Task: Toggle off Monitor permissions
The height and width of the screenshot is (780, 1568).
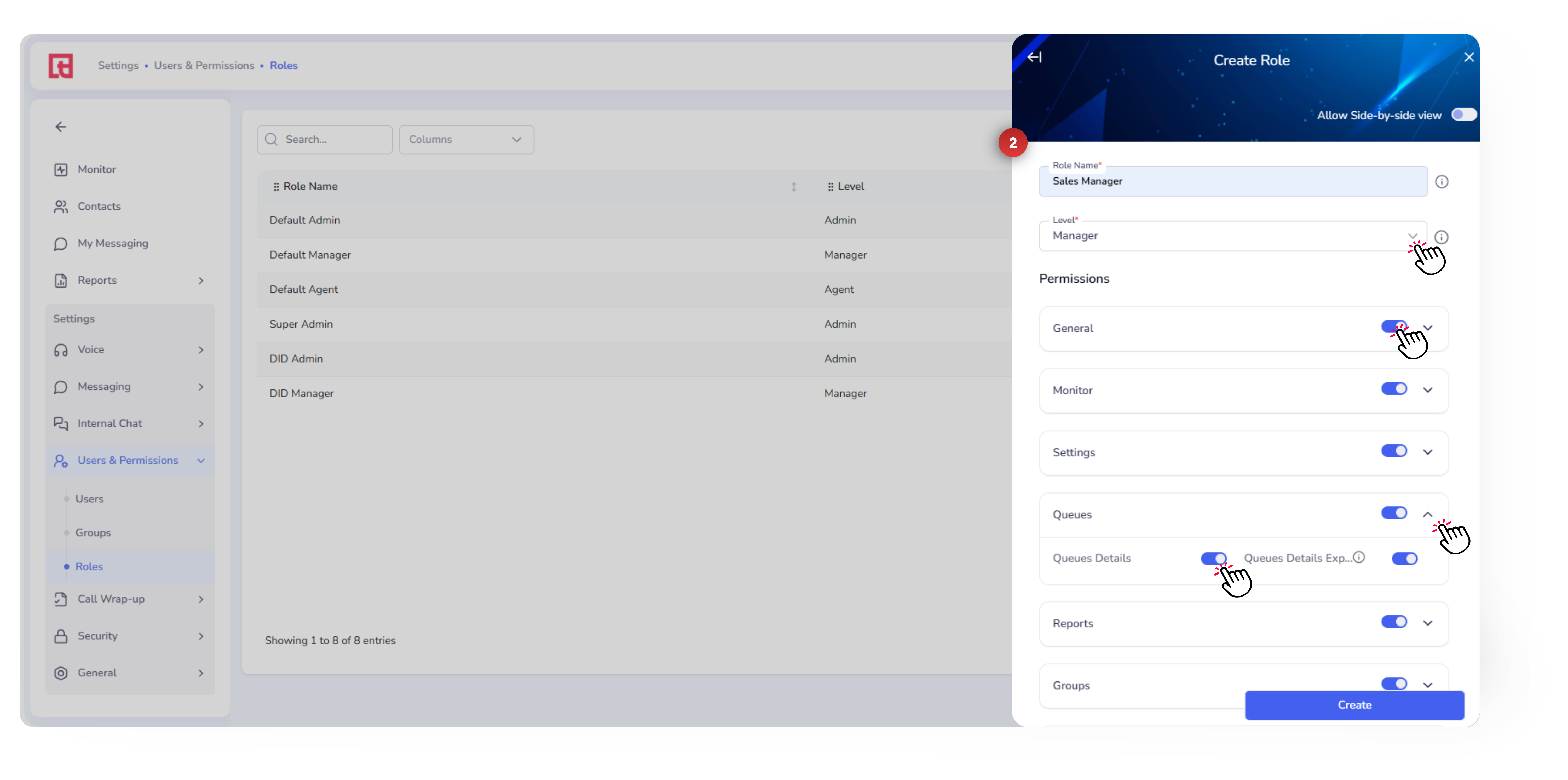Action: coord(1393,389)
